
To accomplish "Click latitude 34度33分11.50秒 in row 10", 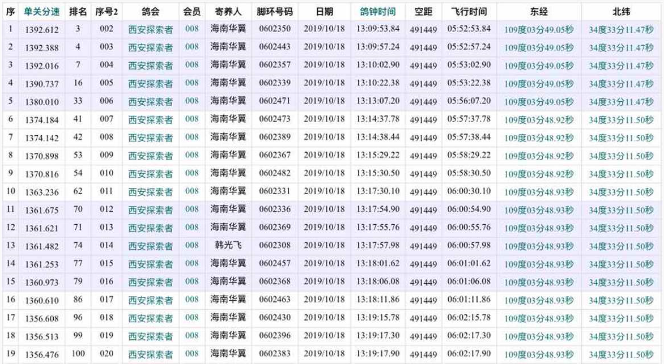I will click(621, 192).
